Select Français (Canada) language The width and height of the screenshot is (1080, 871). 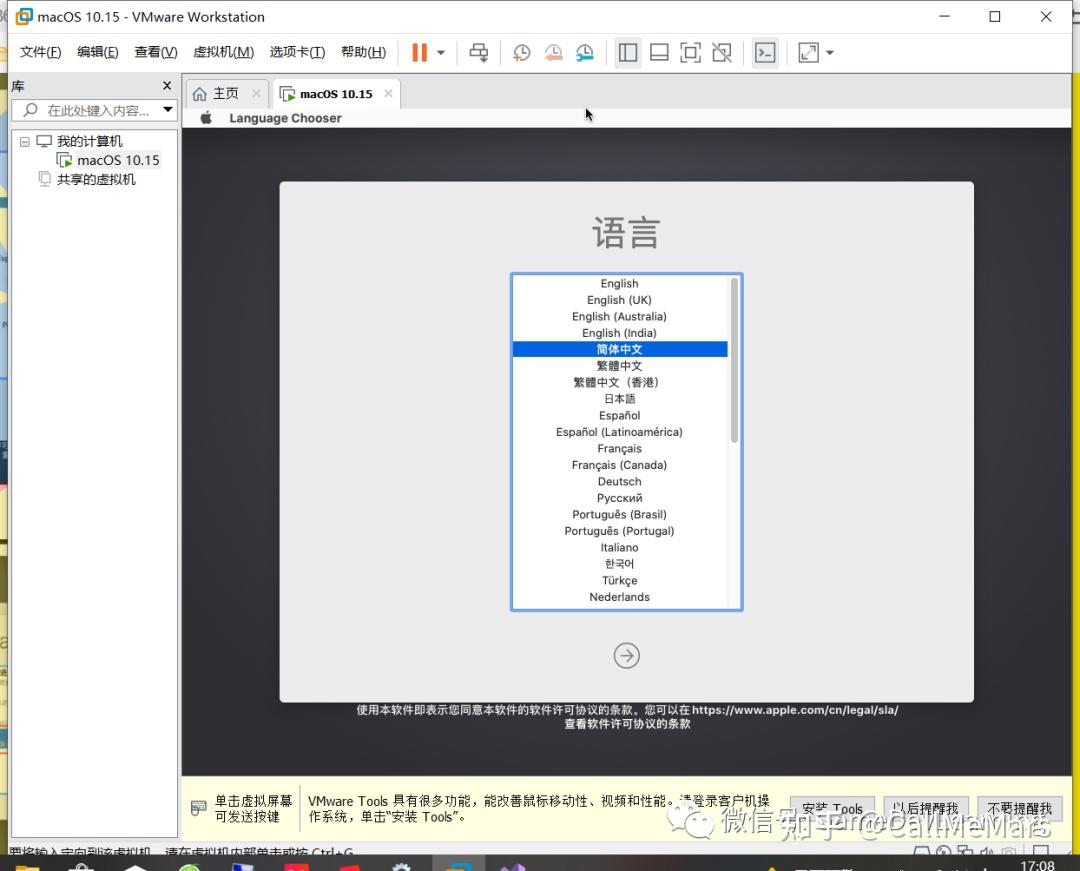click(x=619, y=465)
